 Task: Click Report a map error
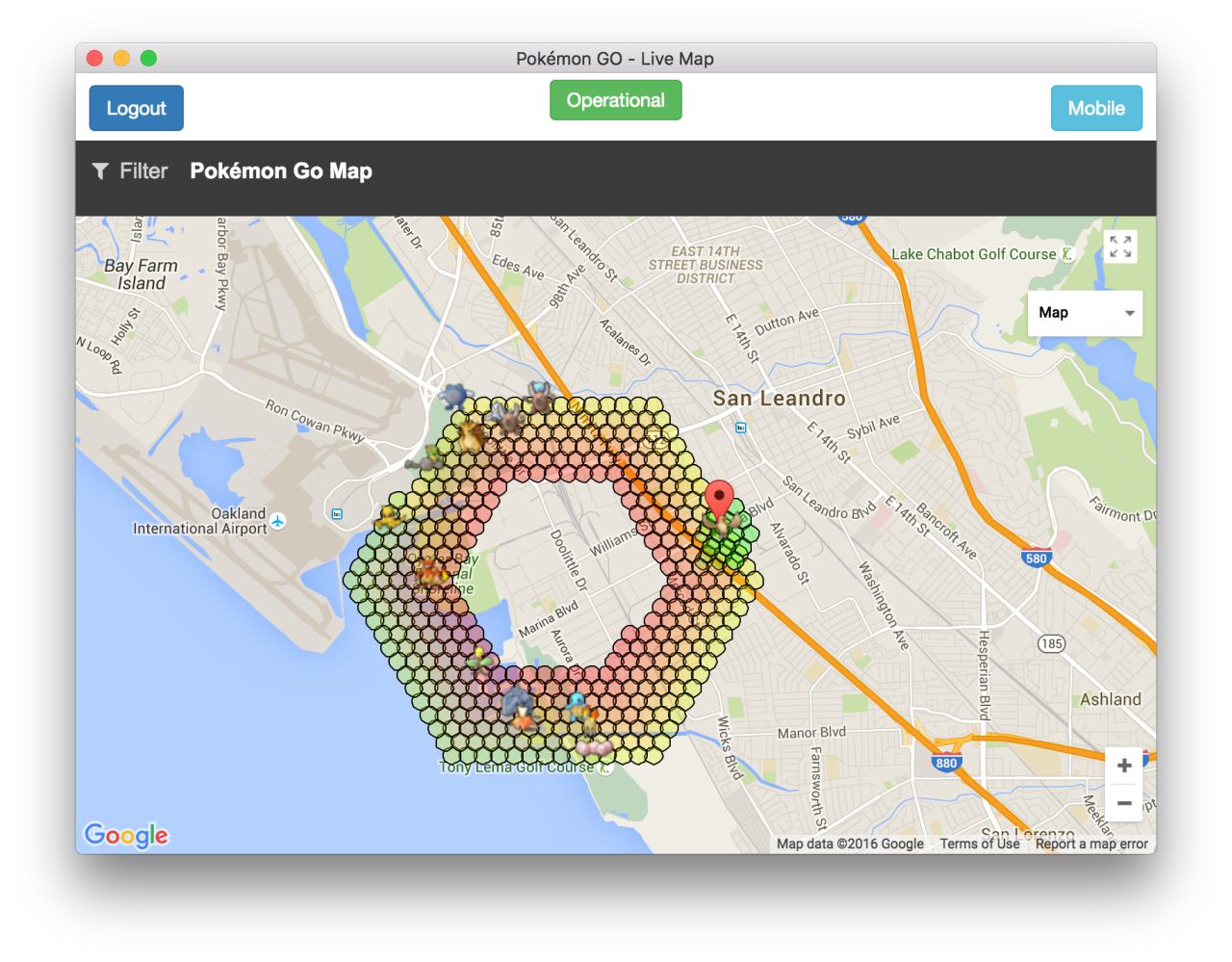click(1091, 844)
